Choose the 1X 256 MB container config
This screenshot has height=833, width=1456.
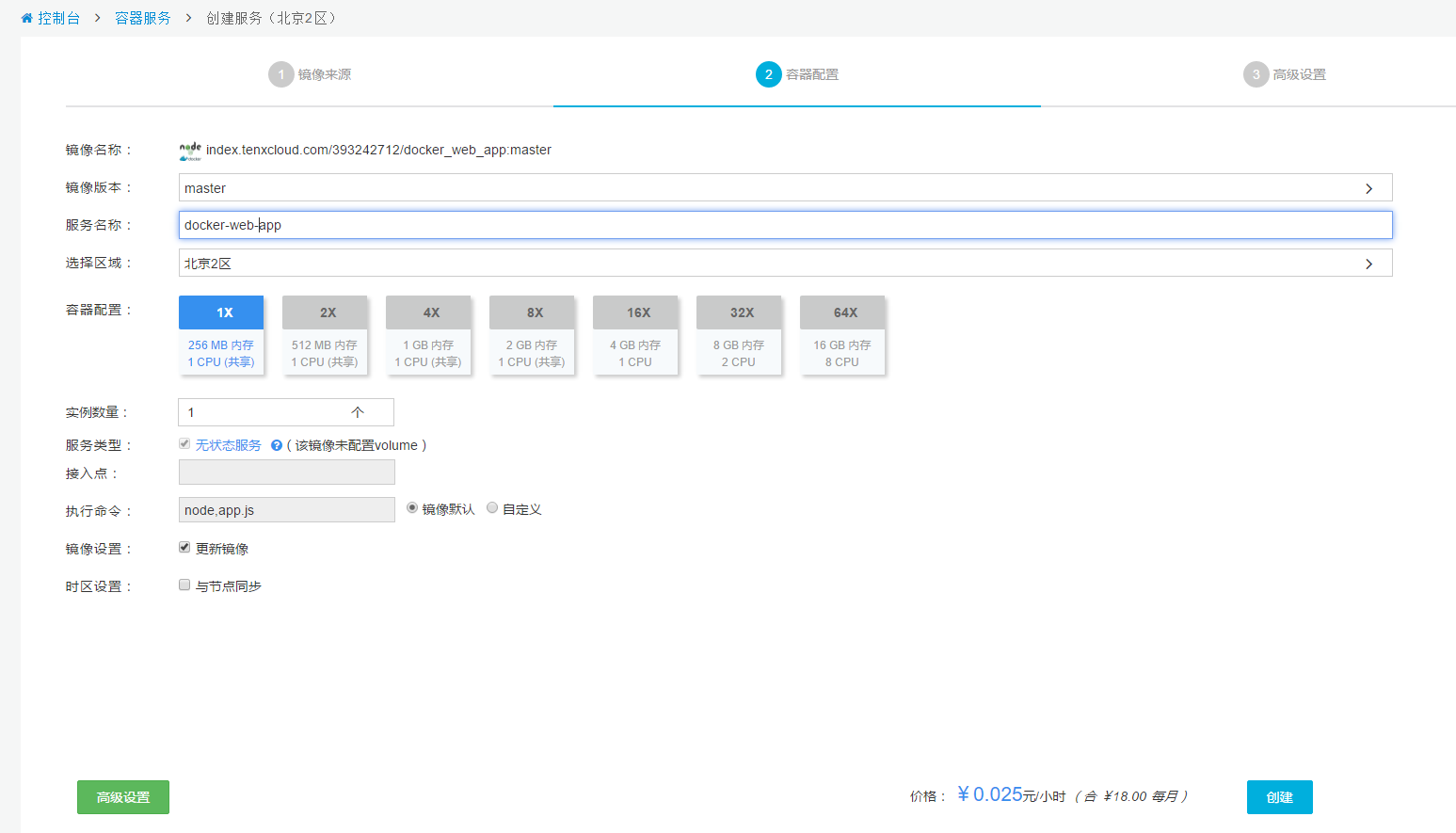pos(221,335)
